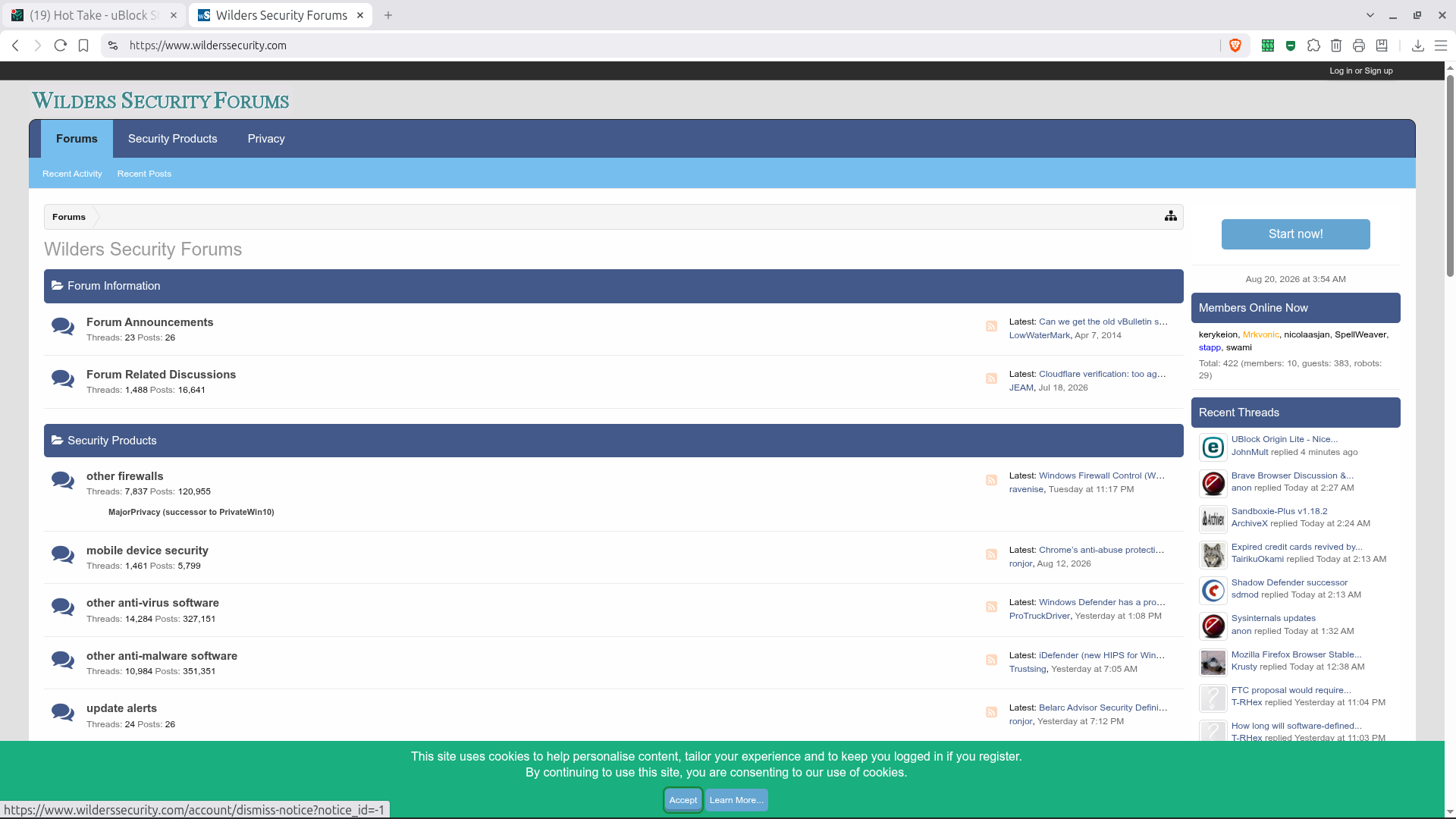Click the Forums breadcrumb
Image resolution: width=1456 pixels, height=819 pixels.
click(x=69, y=217)
